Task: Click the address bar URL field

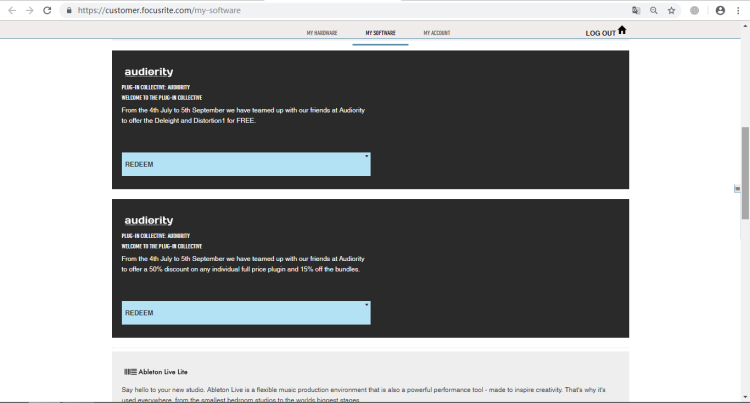Action: pyautogui.click(x=300, y=10)
